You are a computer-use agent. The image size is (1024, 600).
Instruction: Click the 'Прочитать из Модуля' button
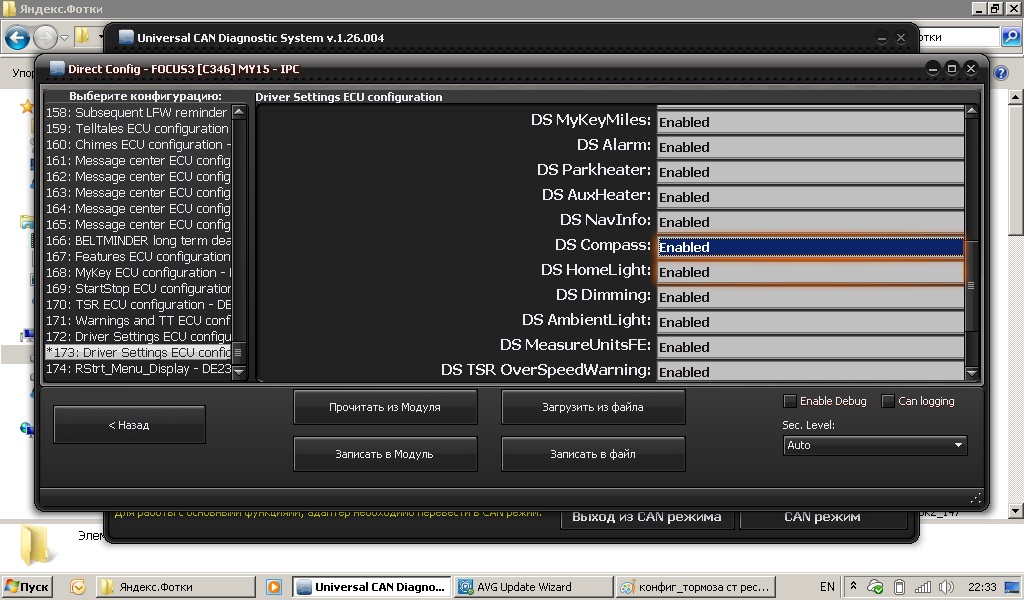click(x=385, y=407)
